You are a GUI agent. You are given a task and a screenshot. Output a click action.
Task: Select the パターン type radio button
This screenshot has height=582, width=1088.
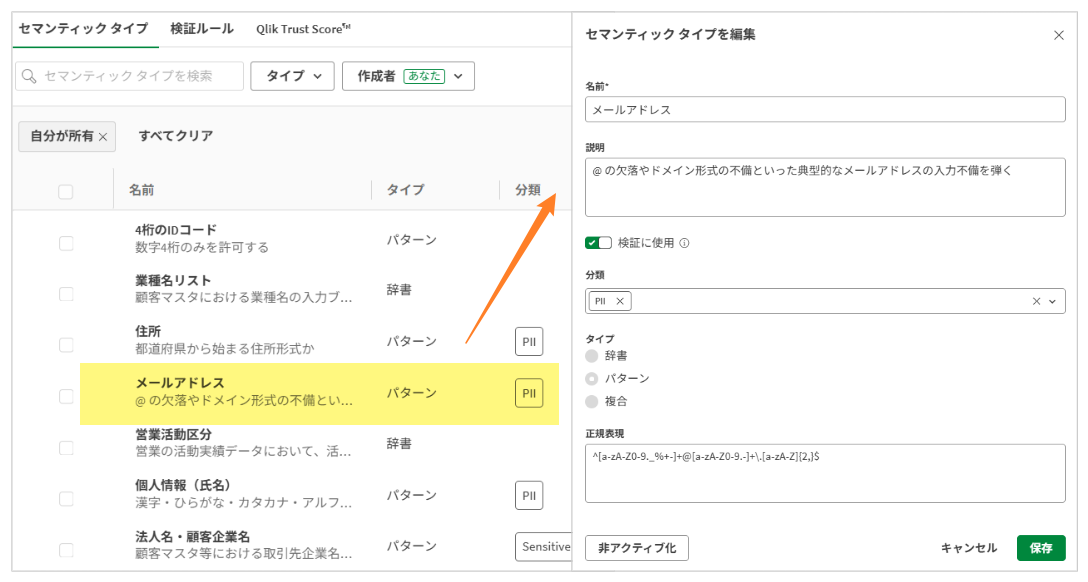click(591, 379)
